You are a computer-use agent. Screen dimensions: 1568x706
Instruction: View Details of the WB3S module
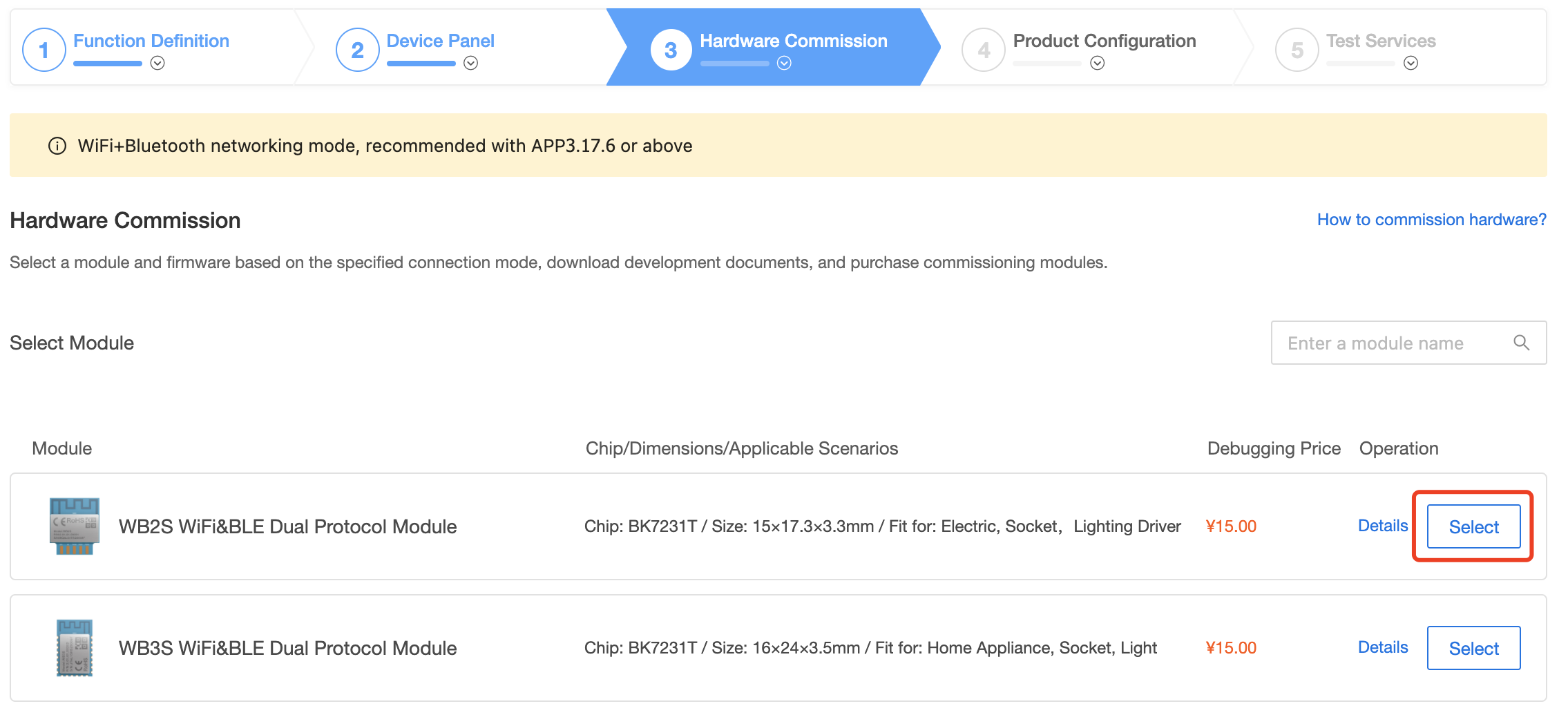coord(1382,647)
